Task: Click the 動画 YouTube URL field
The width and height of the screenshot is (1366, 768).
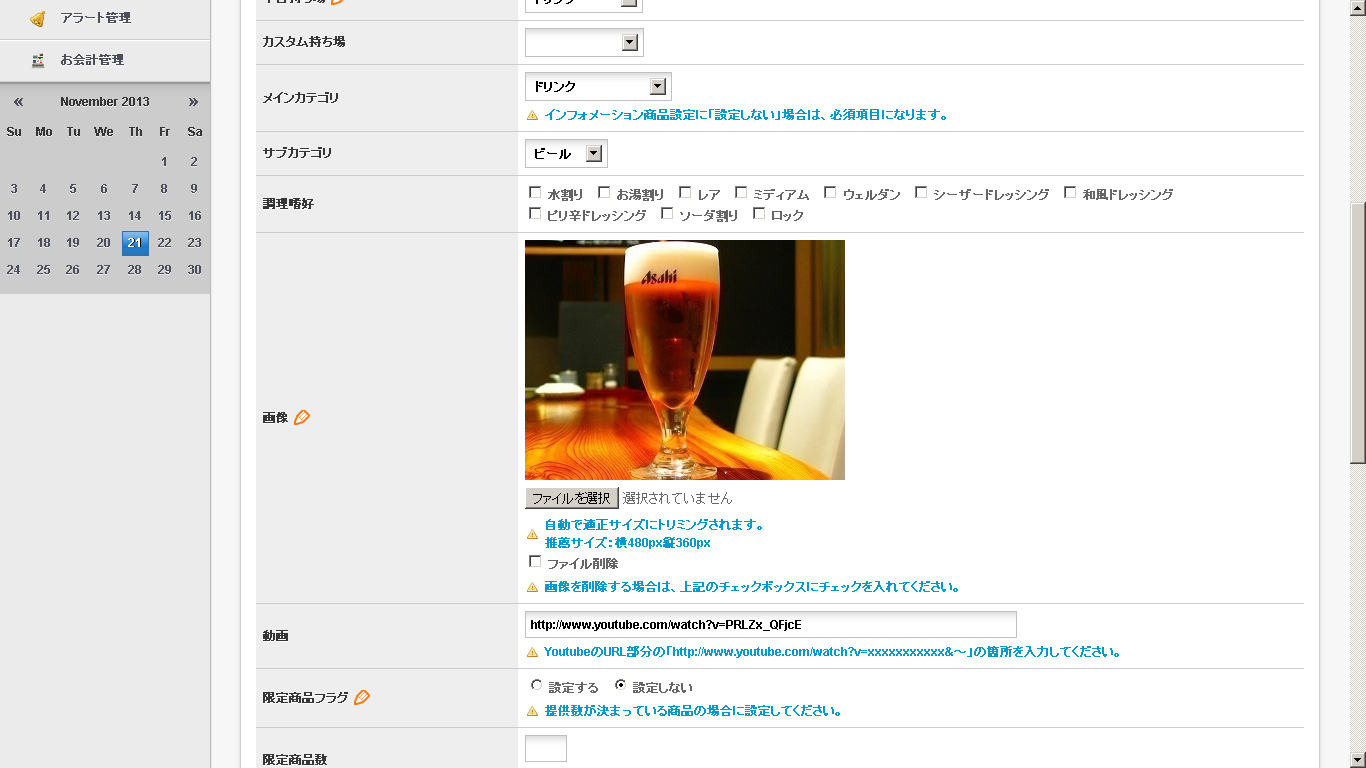Action: (771, 625)
